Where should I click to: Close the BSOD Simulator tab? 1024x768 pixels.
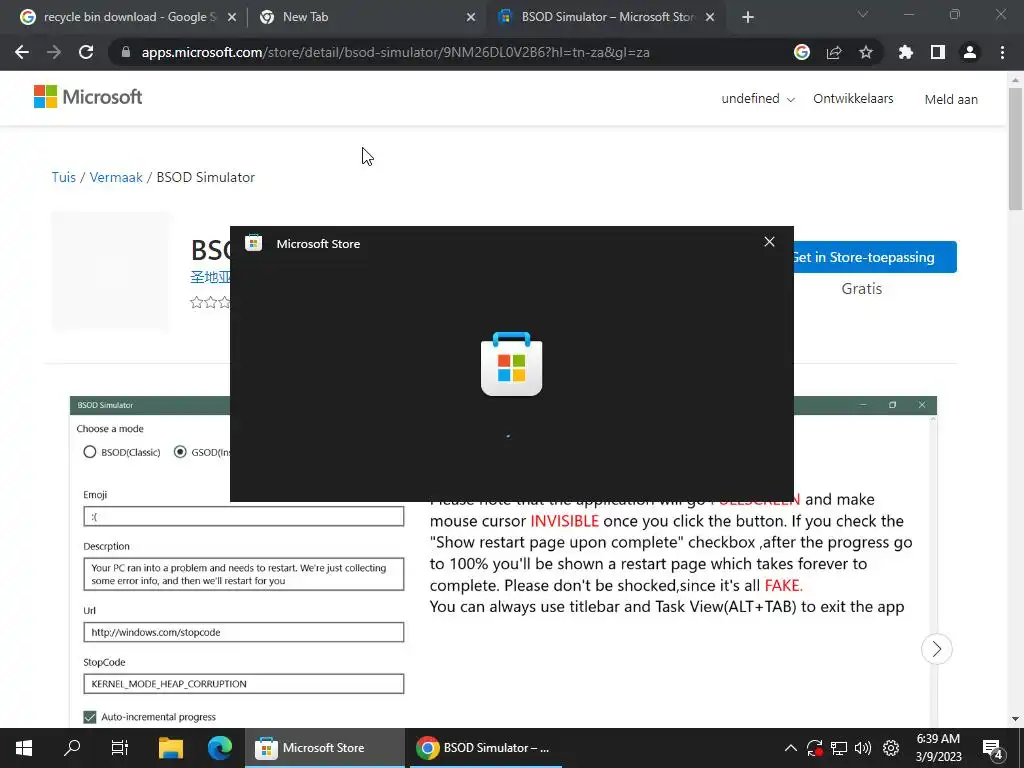[710, 17]
